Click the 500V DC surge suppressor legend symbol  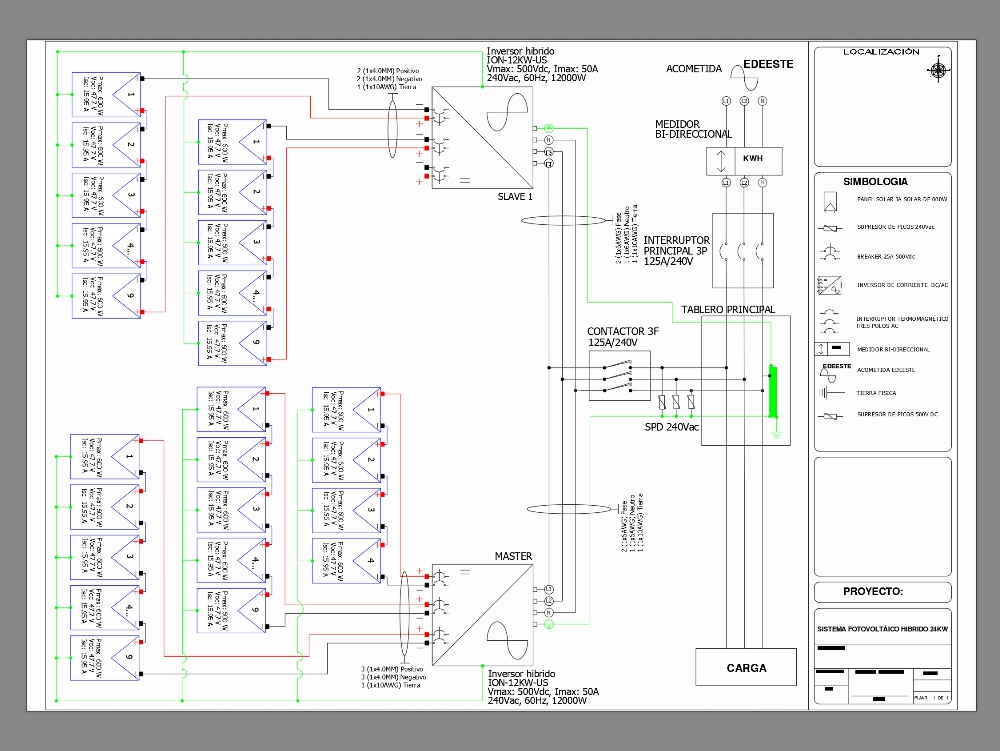[x=830, y=416]
